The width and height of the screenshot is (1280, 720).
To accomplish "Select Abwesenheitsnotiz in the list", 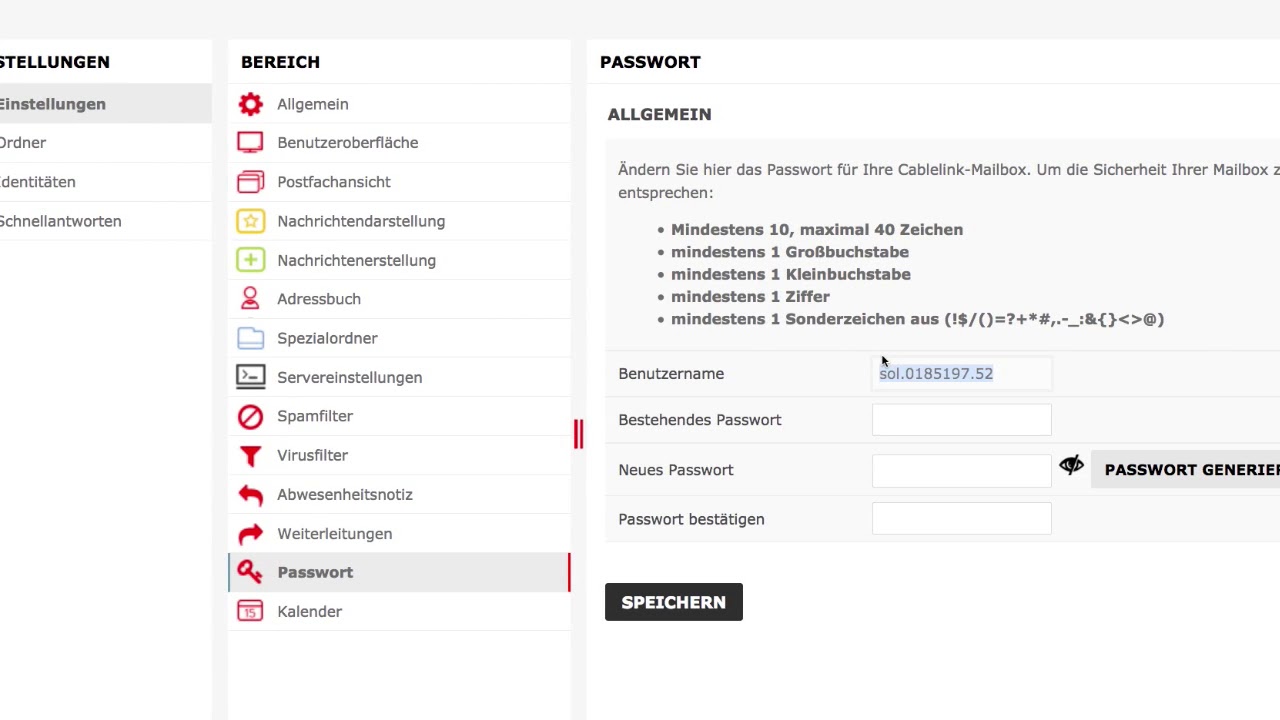I will 344,494.
